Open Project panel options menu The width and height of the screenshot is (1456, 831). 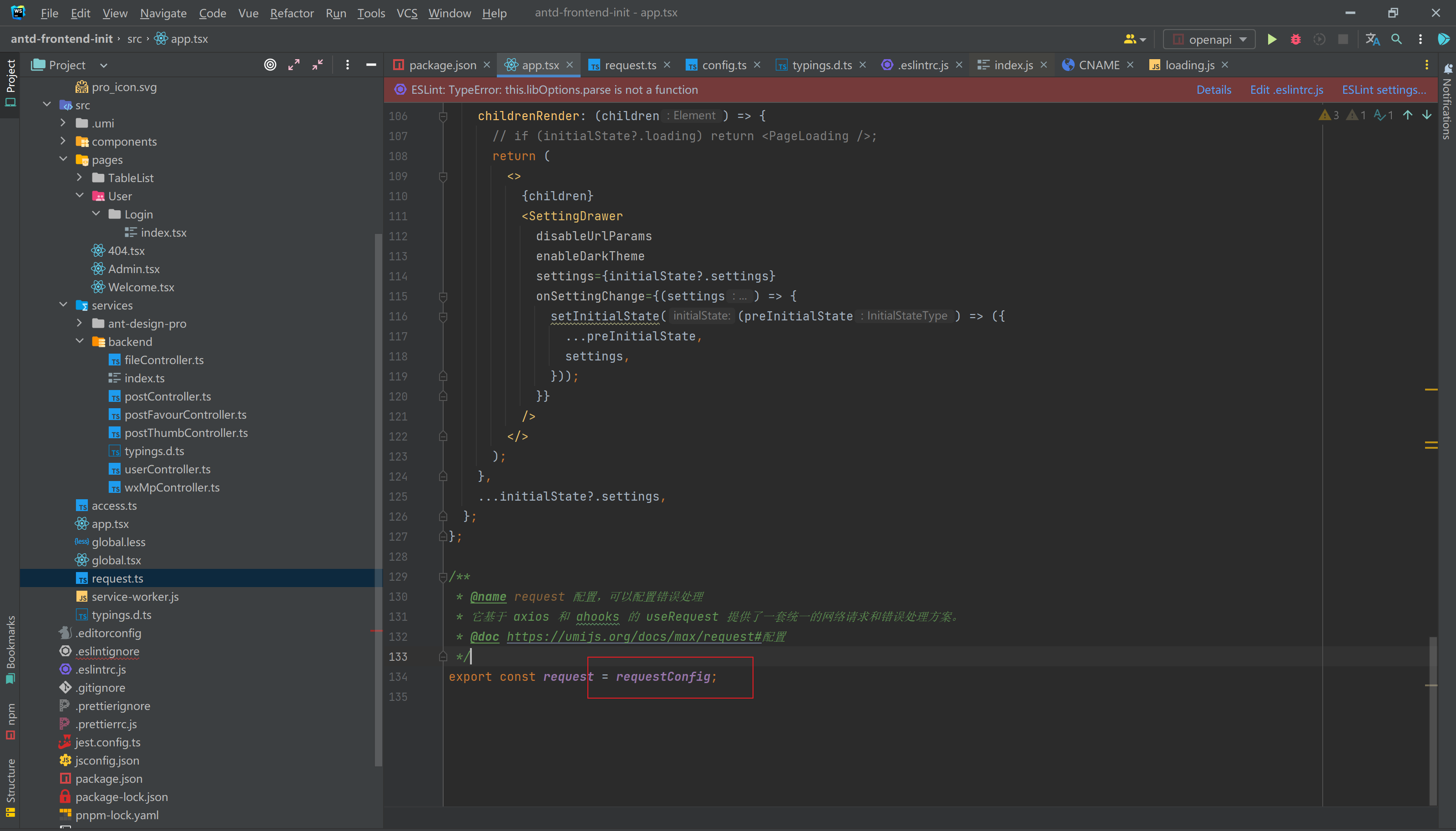click(x=348, y=65)
